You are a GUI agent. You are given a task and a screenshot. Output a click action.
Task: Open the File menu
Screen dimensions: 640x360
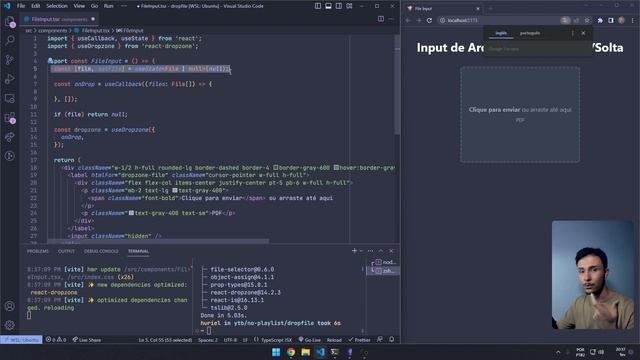(21, 6)
